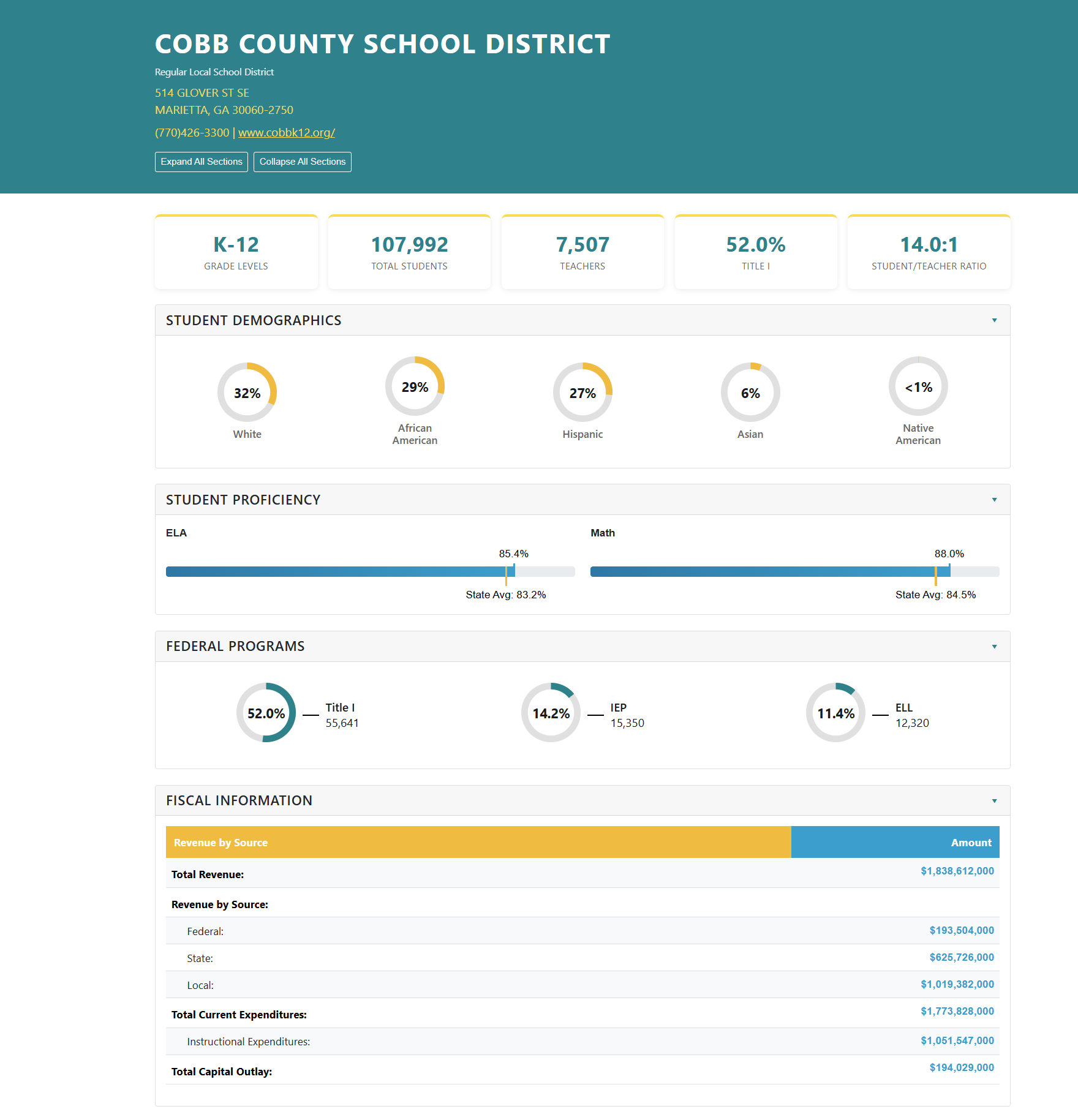1078x1120 pixels.
Task: Click the ELA State Avg: 83.2% label
Action: tap(506, 595)
